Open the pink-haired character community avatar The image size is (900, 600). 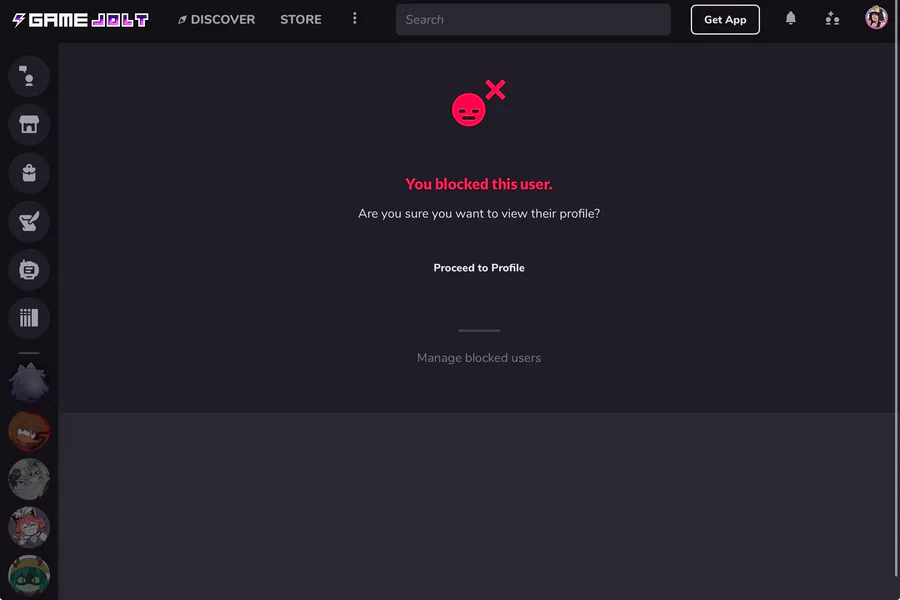click(x=29, y=527)
